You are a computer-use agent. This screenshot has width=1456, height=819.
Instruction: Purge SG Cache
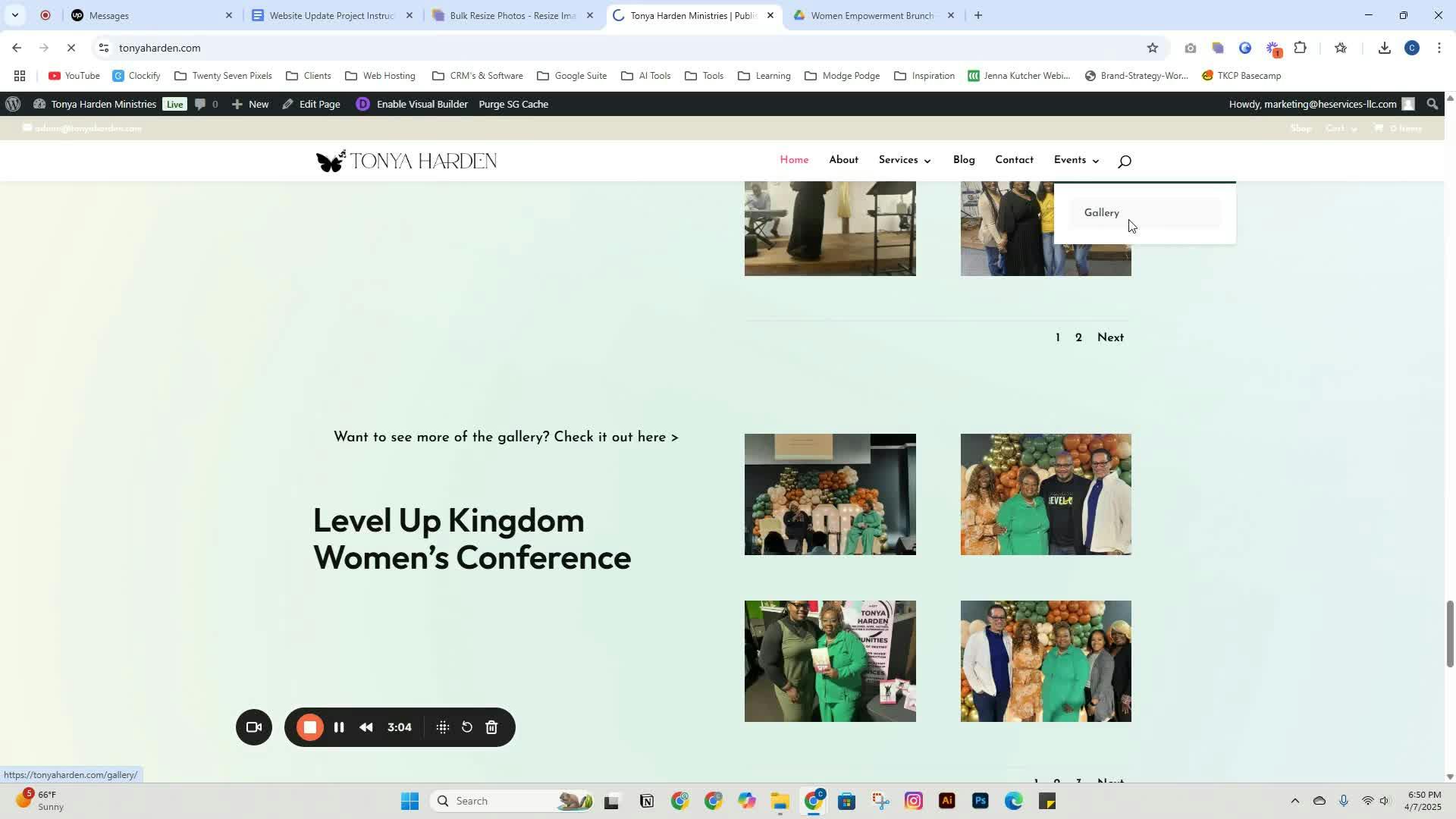513,104
